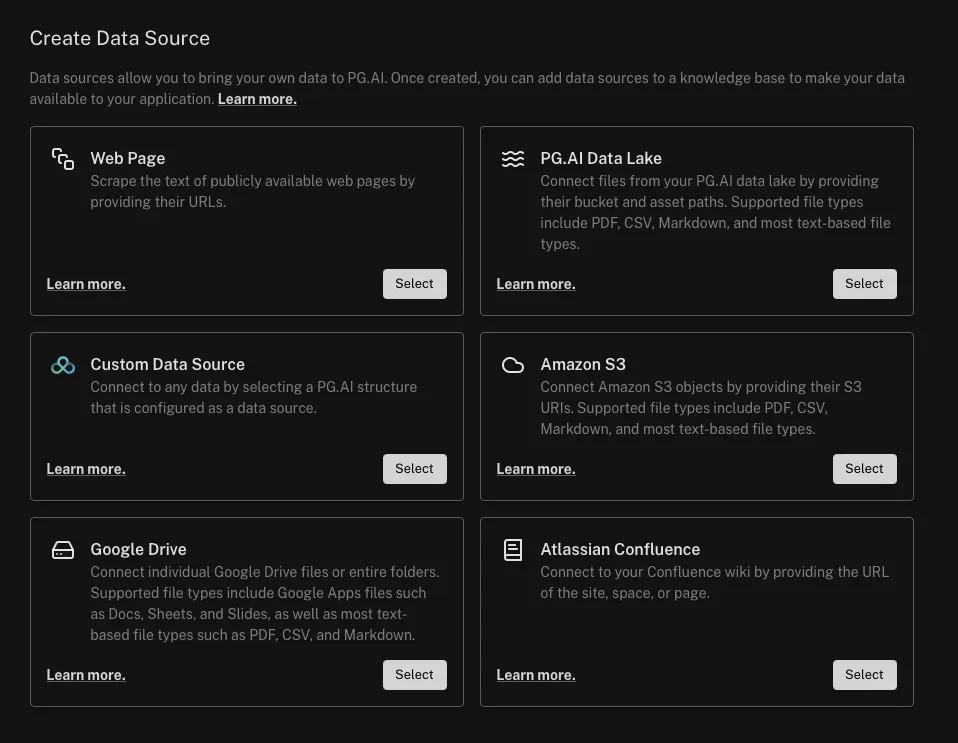Click the Web Page card title
This screenshot has width=958, height=743.
[128, 158]
